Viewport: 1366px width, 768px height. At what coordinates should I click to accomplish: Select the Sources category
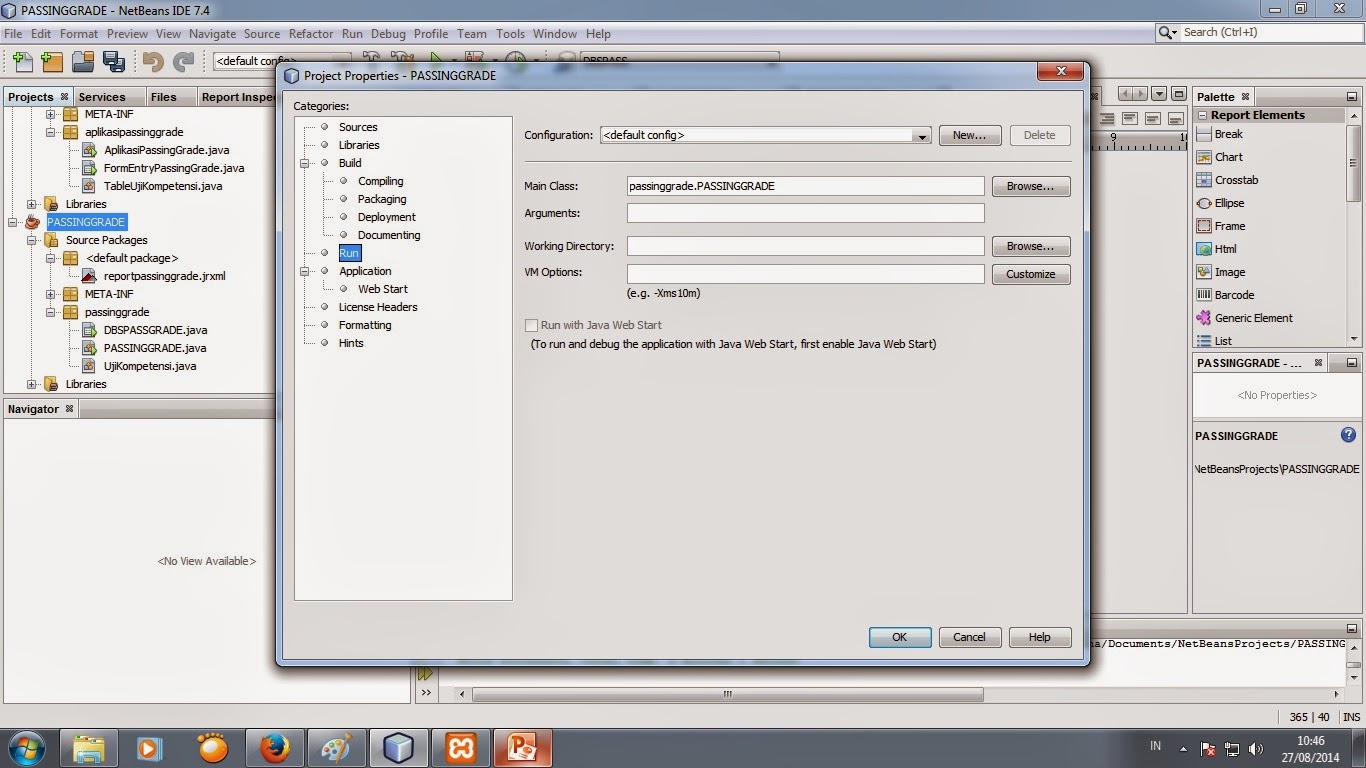(x=358, y=127)
